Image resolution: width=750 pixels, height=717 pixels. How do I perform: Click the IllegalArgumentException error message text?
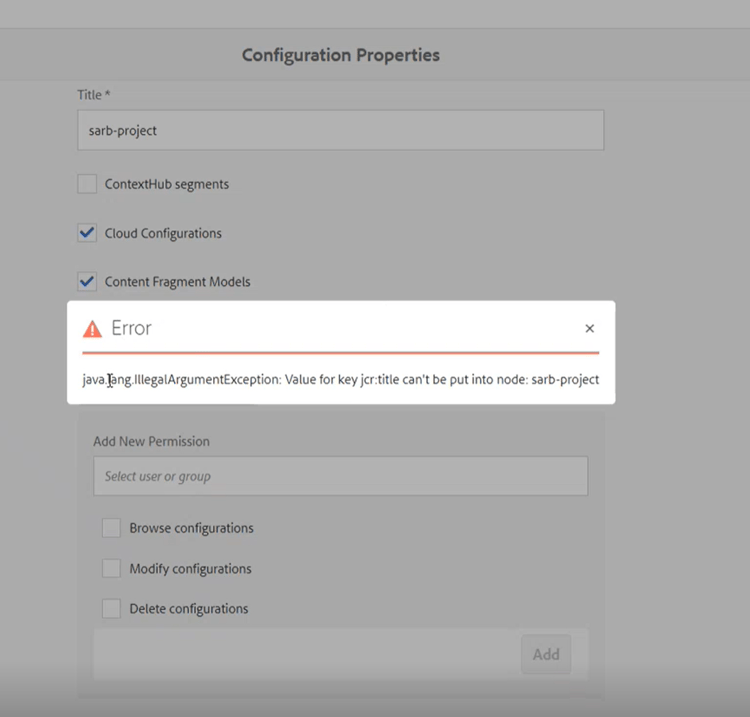[341, 379]
